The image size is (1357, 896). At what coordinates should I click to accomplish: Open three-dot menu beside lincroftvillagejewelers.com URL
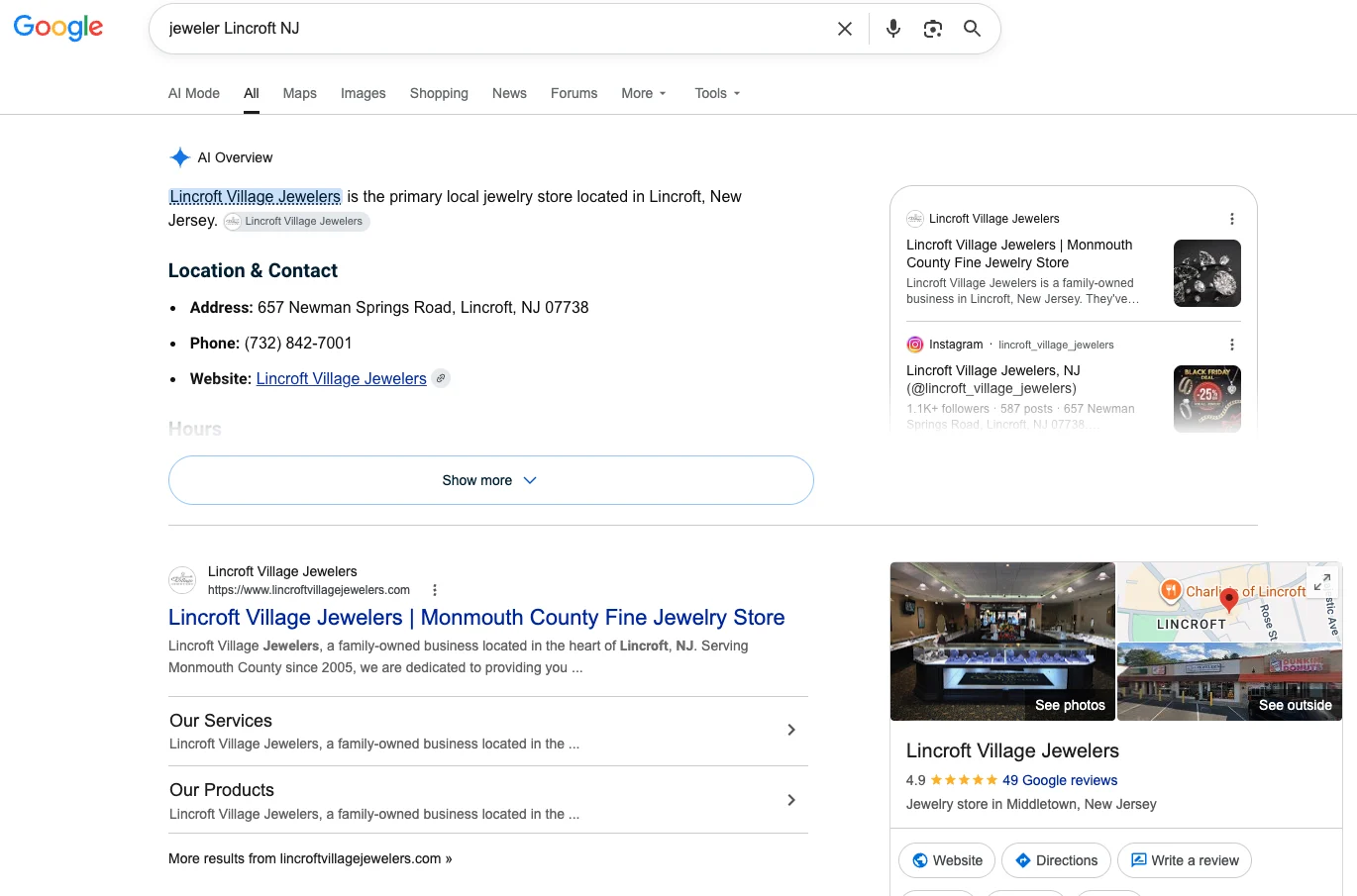click(x=434, y=590)
